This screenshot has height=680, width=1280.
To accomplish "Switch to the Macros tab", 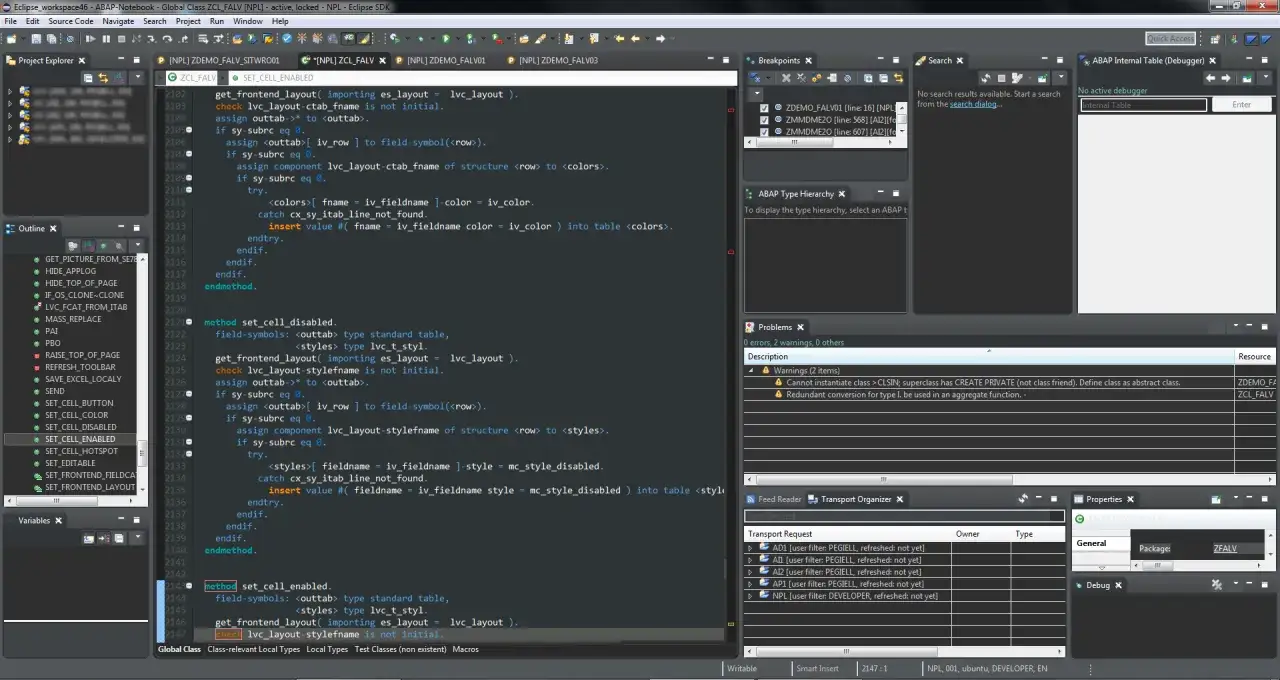I will click(x=466, y=649).
